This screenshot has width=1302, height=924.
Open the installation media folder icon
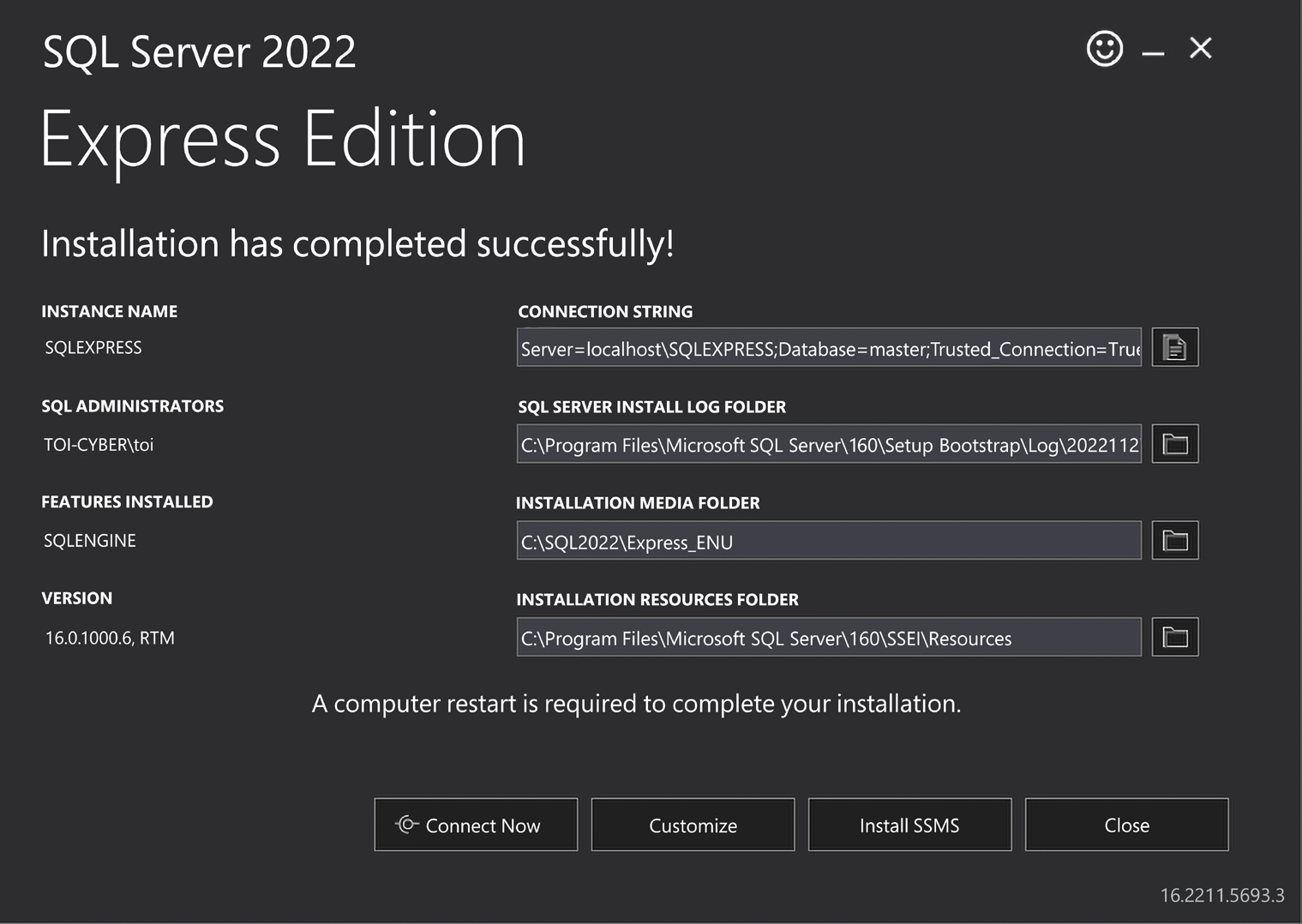tap(1175, 541)
